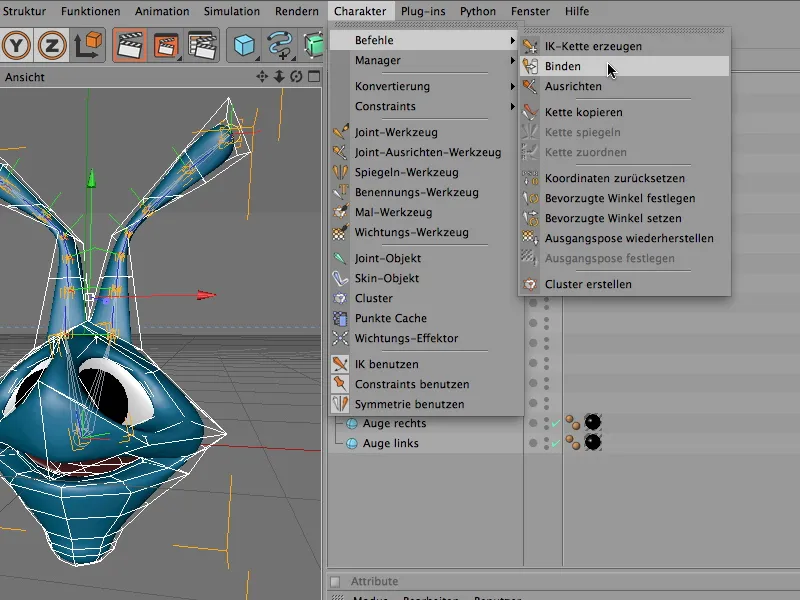
Task: Render to Picture Viewer icon
Action: point(166,45)
